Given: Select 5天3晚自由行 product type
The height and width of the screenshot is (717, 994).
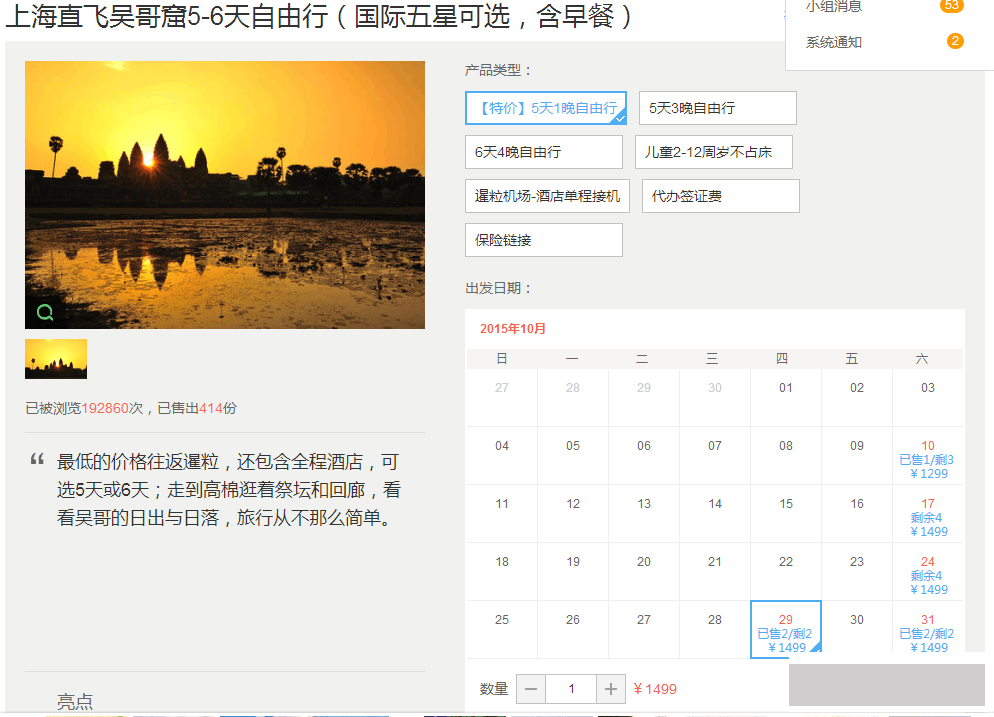Looking at the screenshot, I should (x=717, y=108).
